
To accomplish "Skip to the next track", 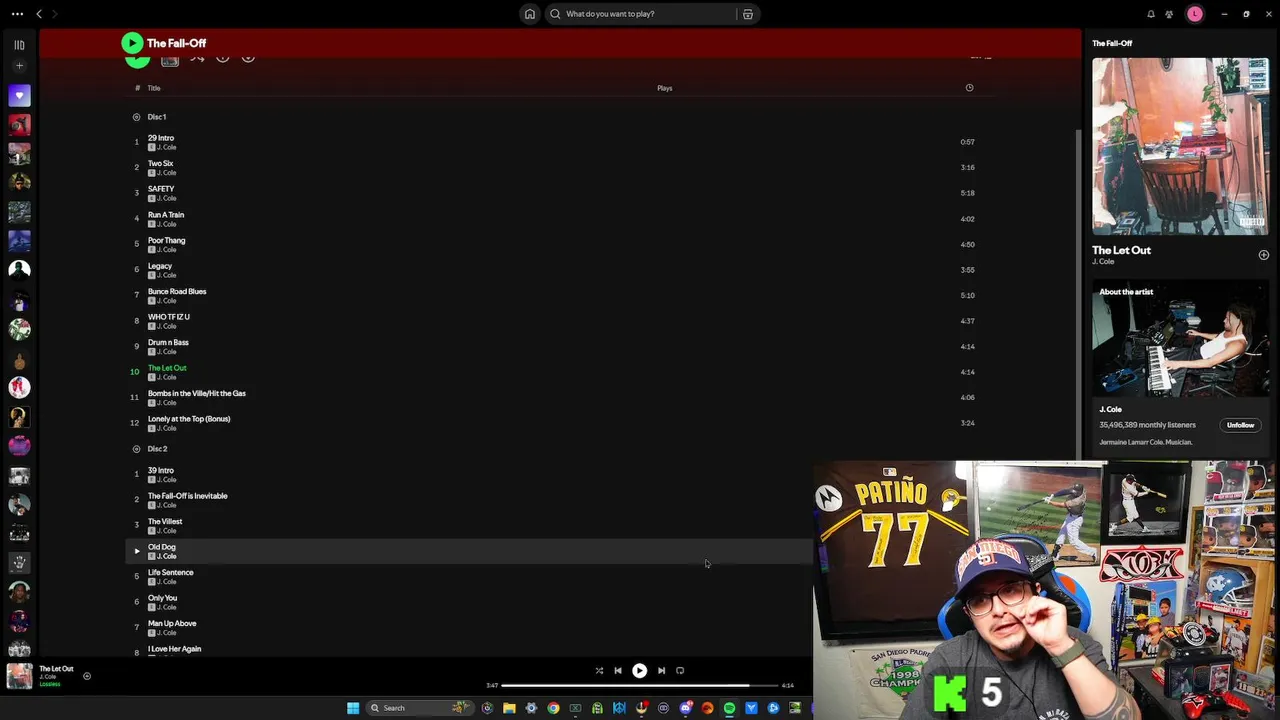I will (661, 671).
